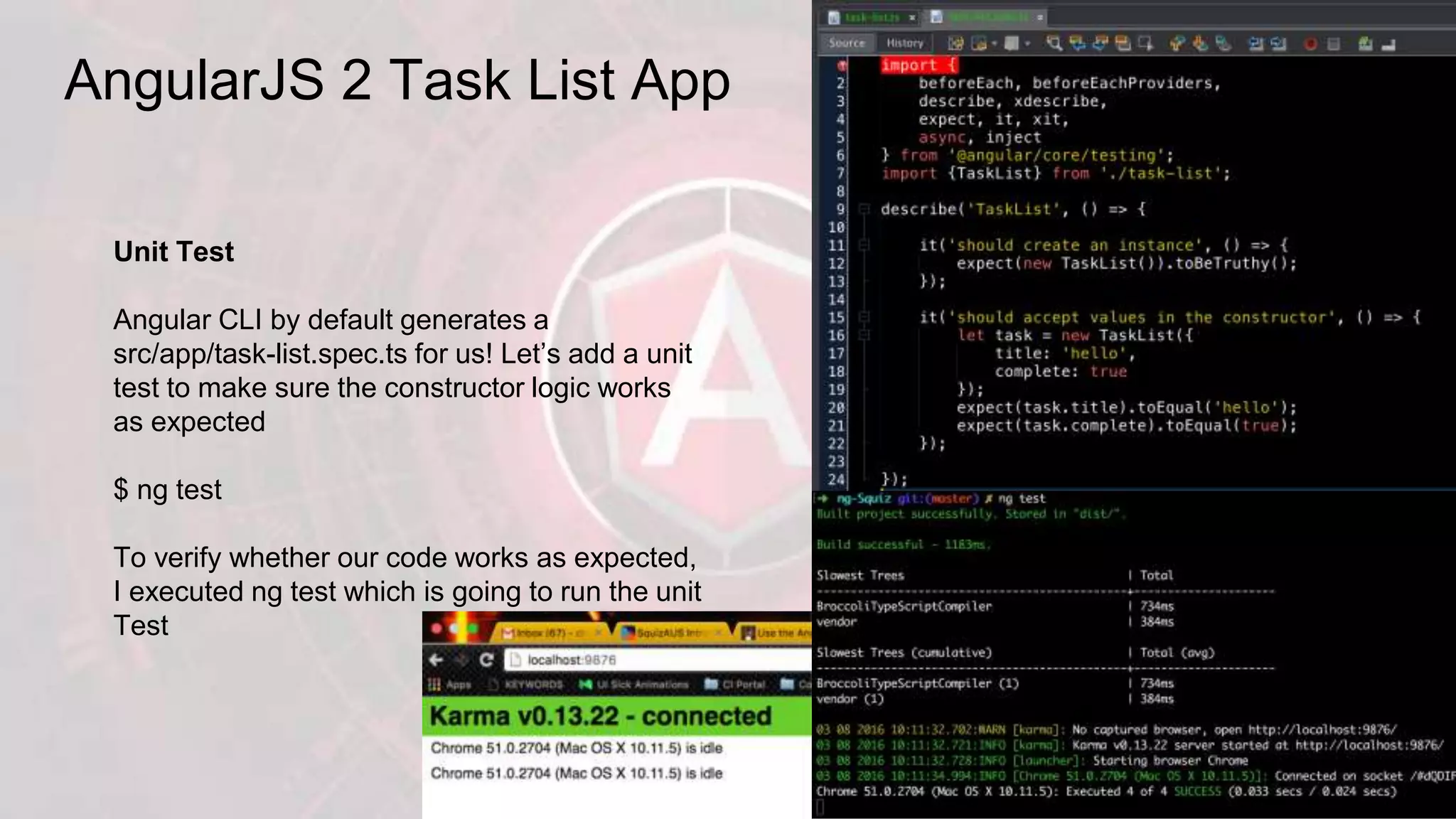
Task: Click the Last Edit icon beside History
Action: [955, 43]
